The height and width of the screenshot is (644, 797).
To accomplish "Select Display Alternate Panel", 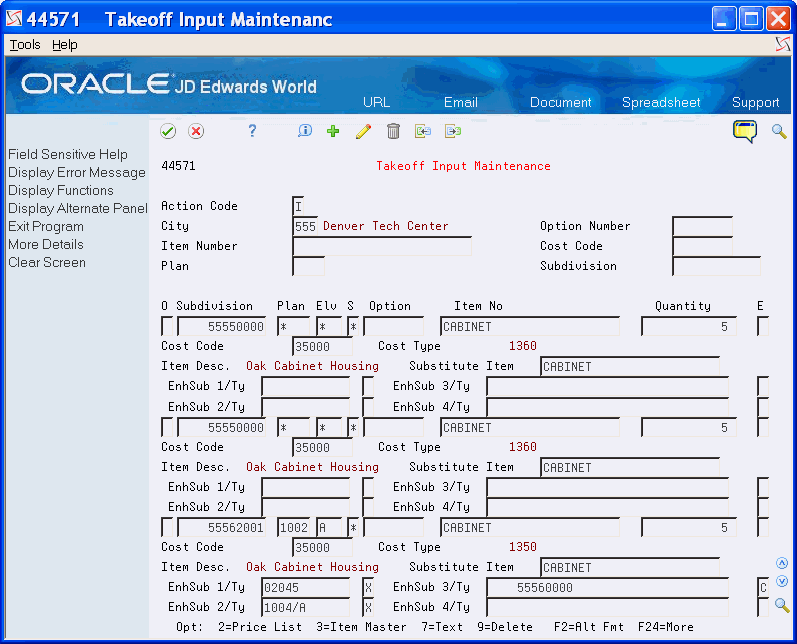I will click(x=78, y=208).
